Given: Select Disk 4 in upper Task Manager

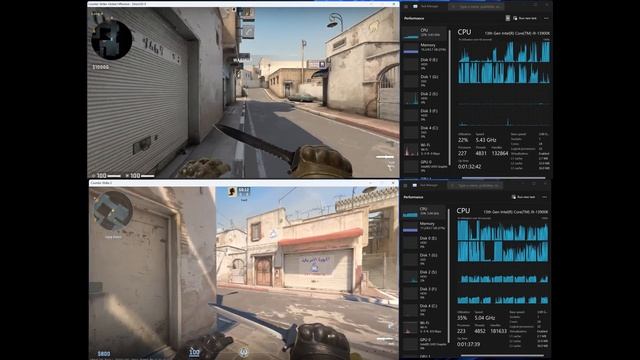Looking at the screenshot, I should point(424,132).
